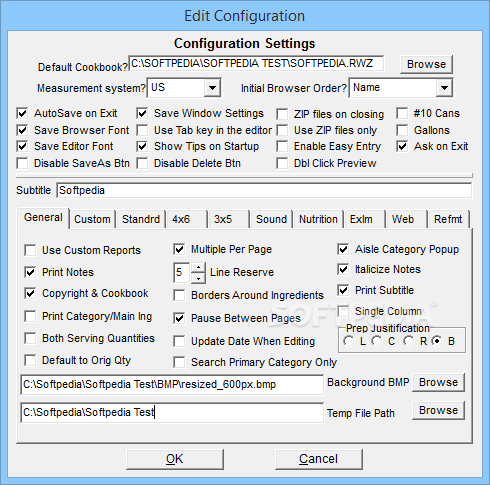This screenshot has height=485, width=490.
Task: Open the 3x5 tab
Action: (229, 219)
